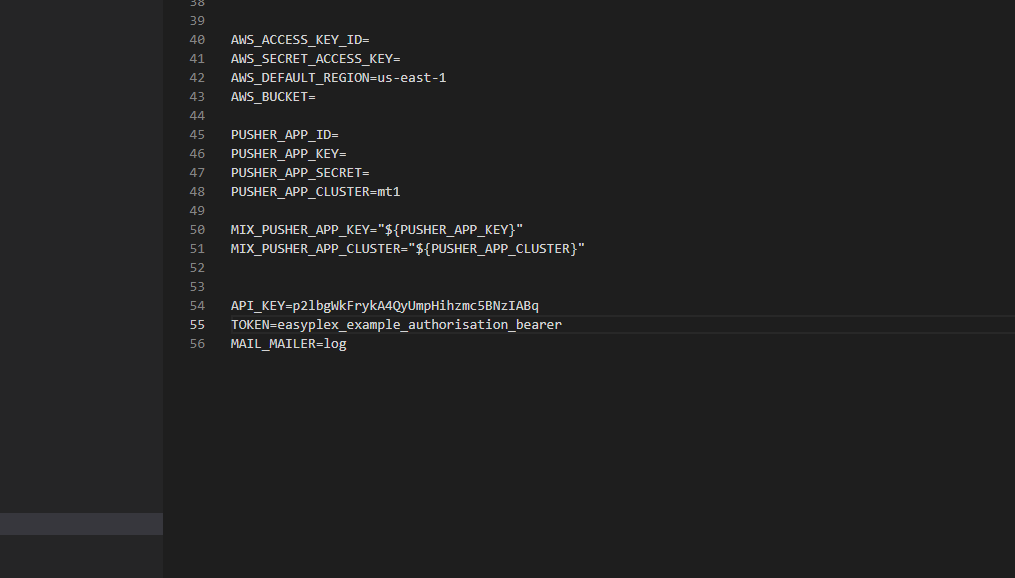Click line number 45 in gutter

pos(196,135)
